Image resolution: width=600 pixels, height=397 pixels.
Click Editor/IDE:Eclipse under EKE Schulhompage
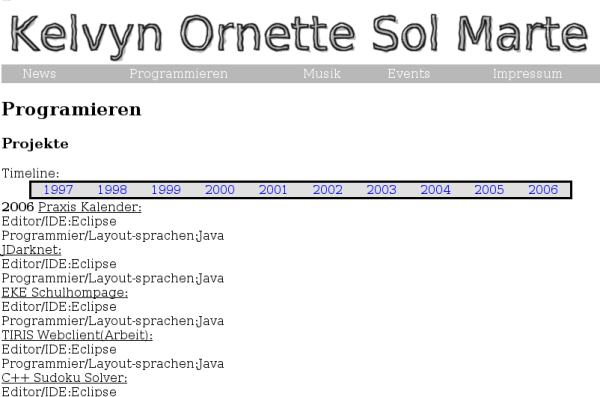(59, 307)
